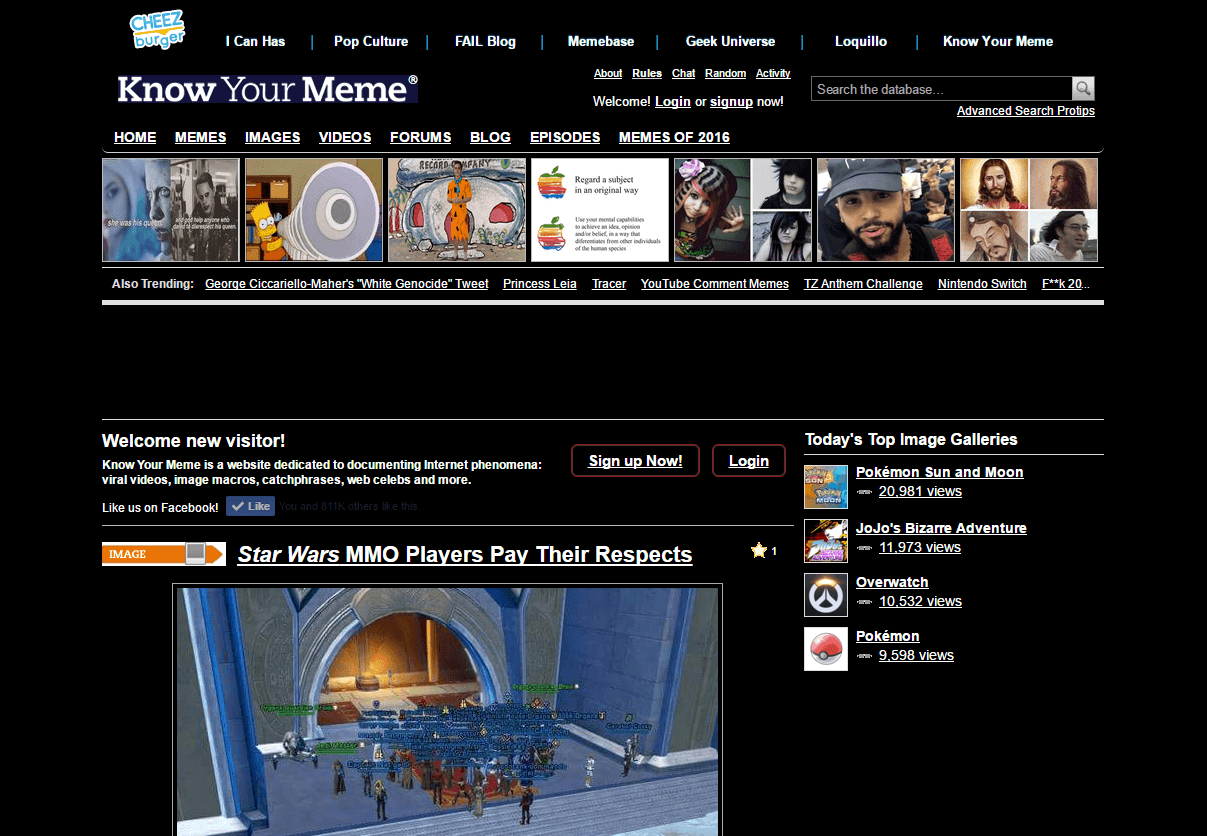Open the 'she was his queen' thumbnail
This screenshot has width=1207, height=836.
point(171,210)
